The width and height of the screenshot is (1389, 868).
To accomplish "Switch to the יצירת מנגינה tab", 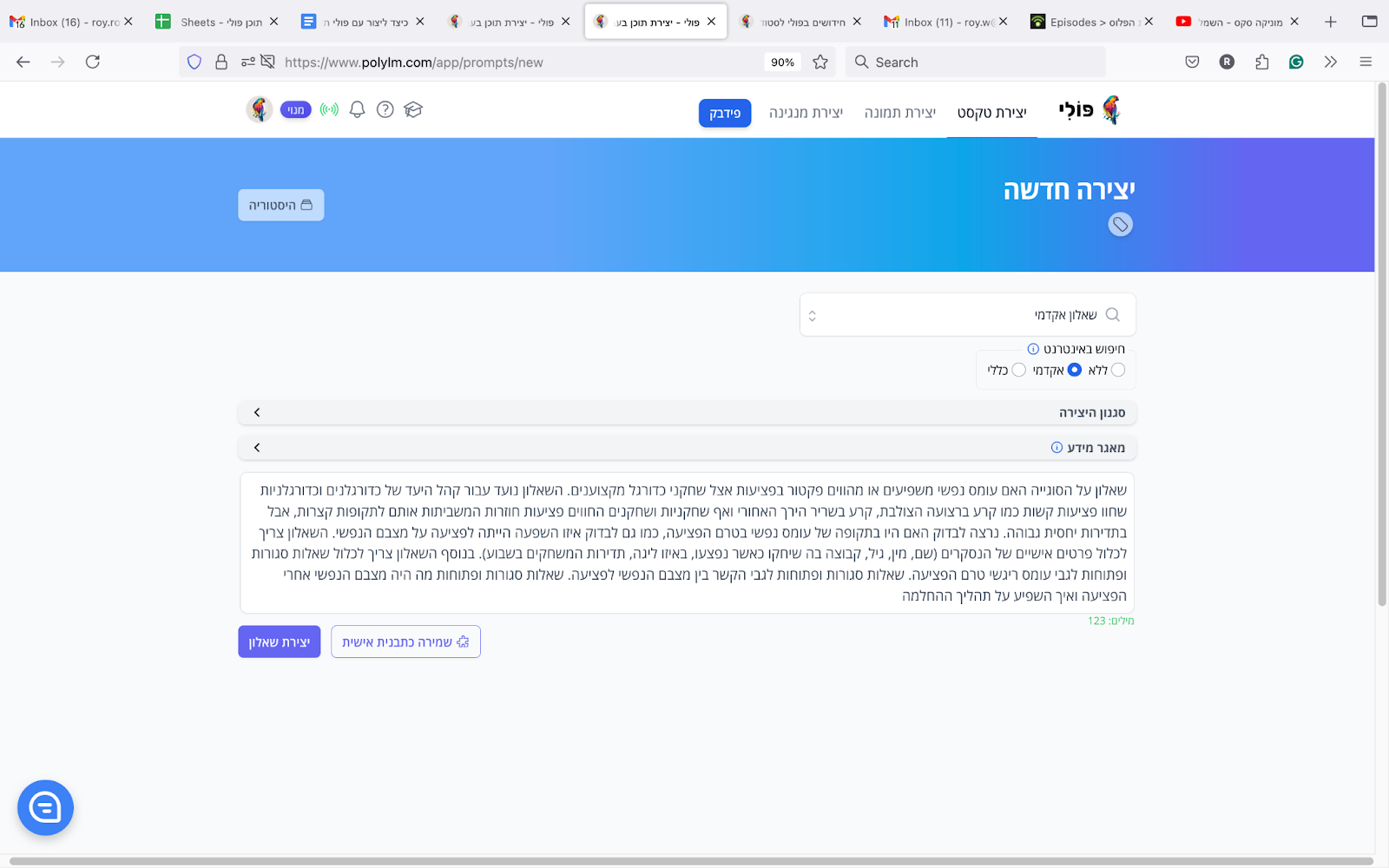I will (x=806, y=113).
